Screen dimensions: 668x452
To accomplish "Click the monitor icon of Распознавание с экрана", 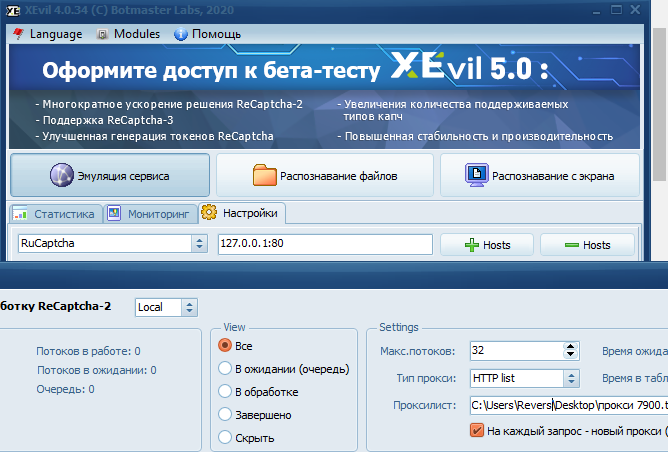I will click(x=477, y=175).
